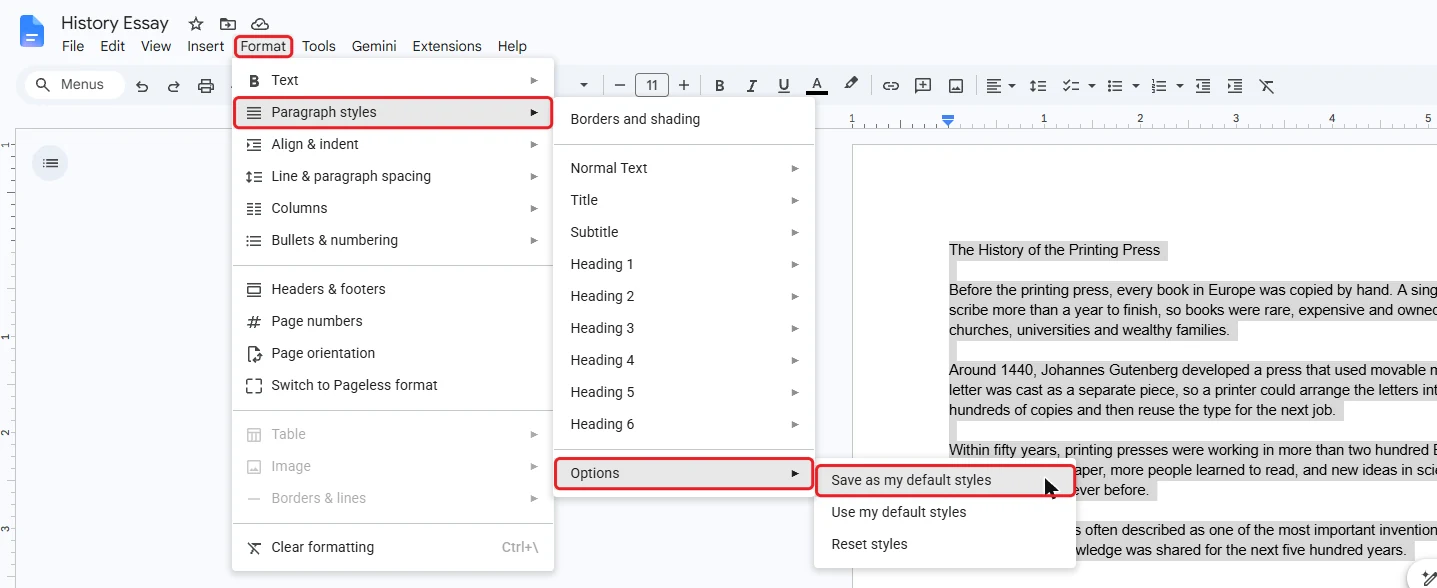This screenshot has height=588, width=1437.
Task: Expand the Columns submenu
Action: coord(393,208)
